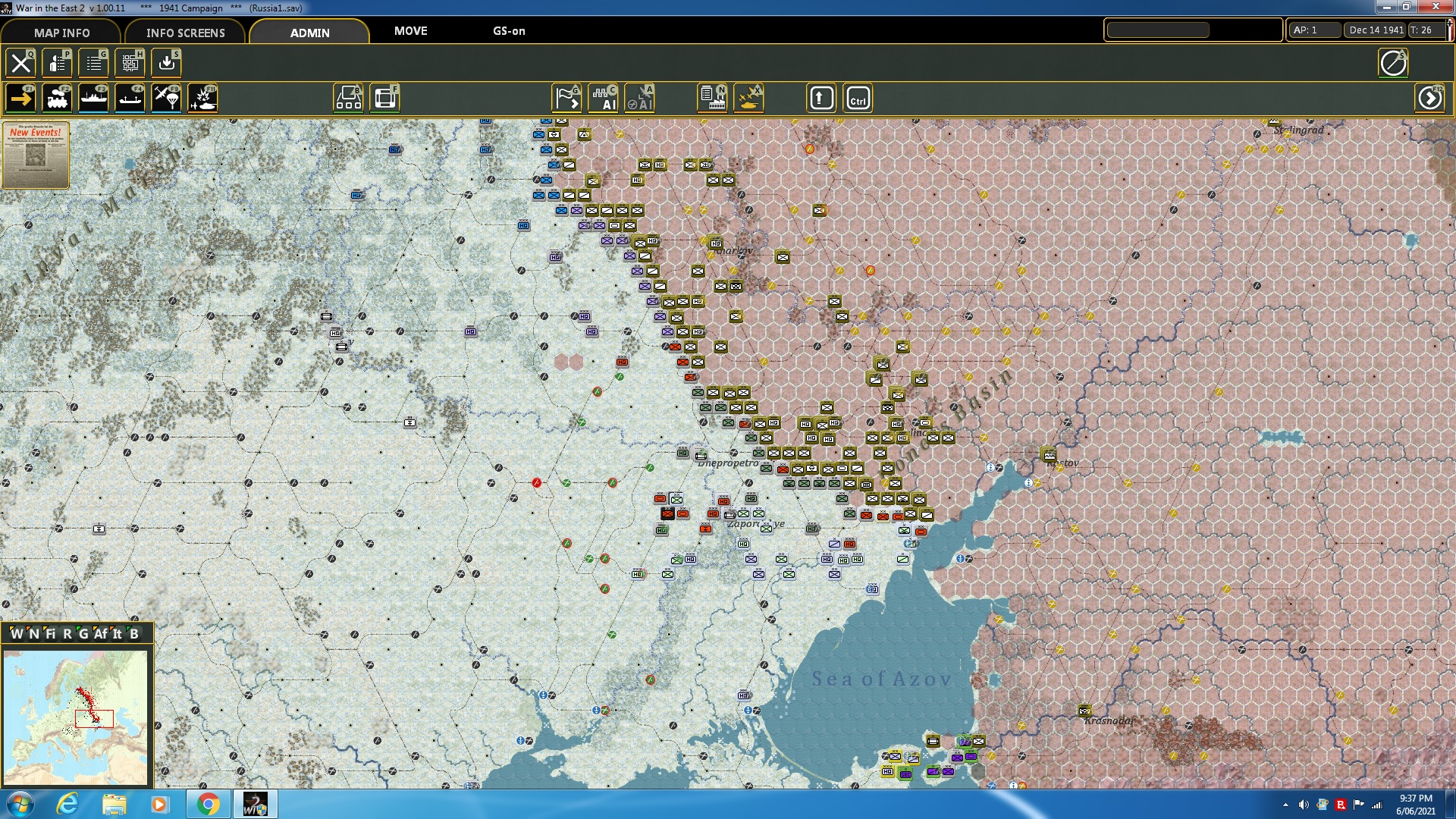Image resolution: width=1456 pixels, height=819 pixels.
Task: Click inside the Europe minimap
Action: pos(76,717)
